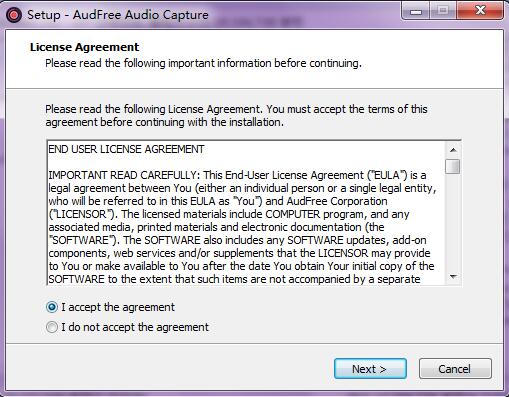
Task: Click the 'I do not accept the agreement' label text
Action: (135, 327)
